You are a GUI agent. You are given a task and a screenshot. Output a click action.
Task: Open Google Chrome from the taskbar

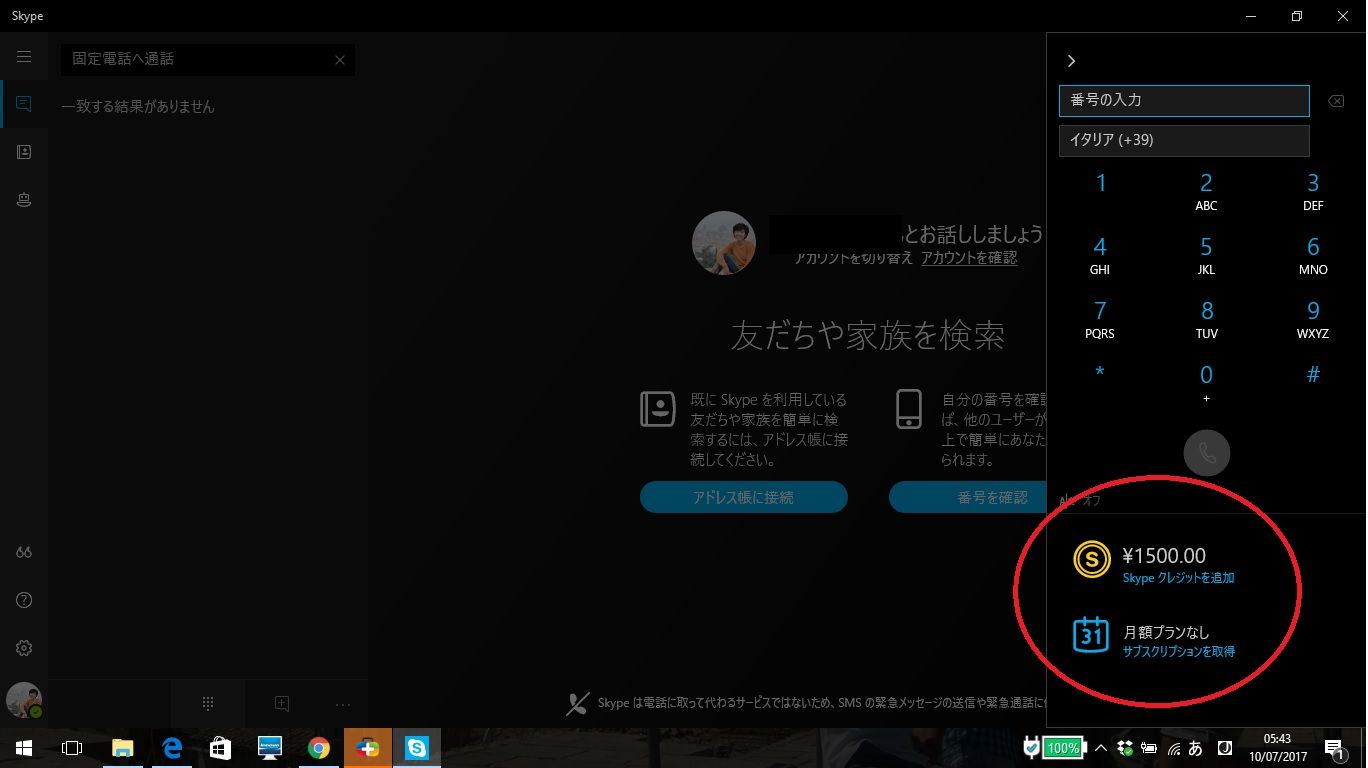[x=319, y=748]
